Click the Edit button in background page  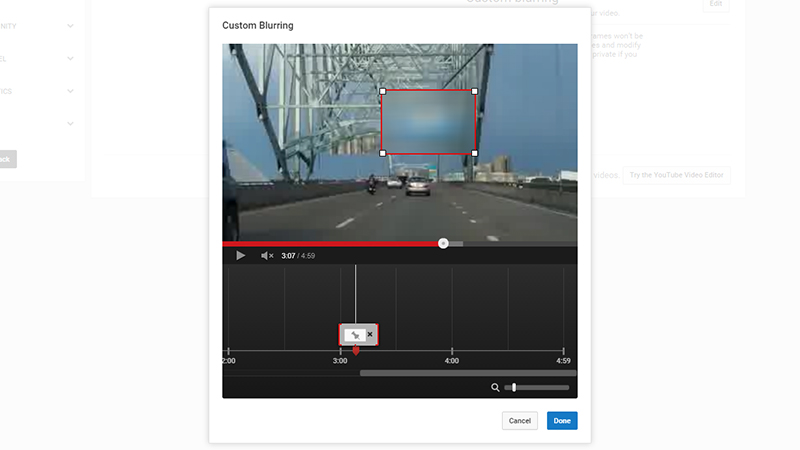(716, 4)
